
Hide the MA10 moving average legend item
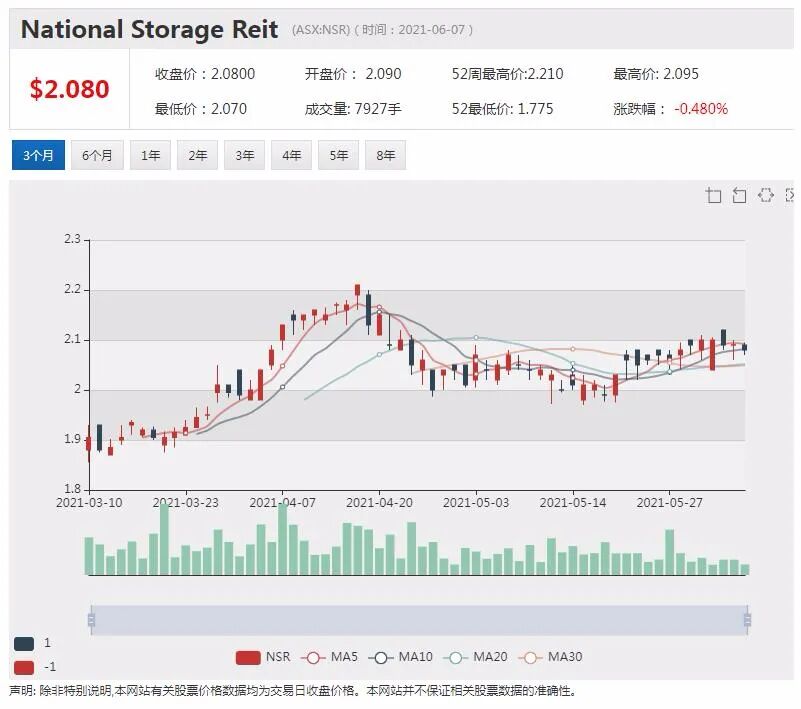point(400,657)
